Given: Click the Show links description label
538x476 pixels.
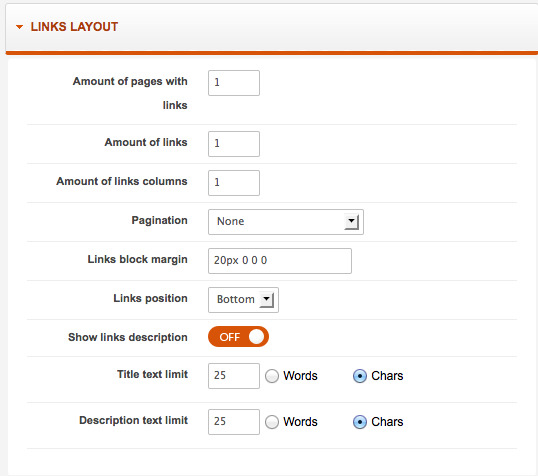Looking at the screenshot, I should coord(128,337).
